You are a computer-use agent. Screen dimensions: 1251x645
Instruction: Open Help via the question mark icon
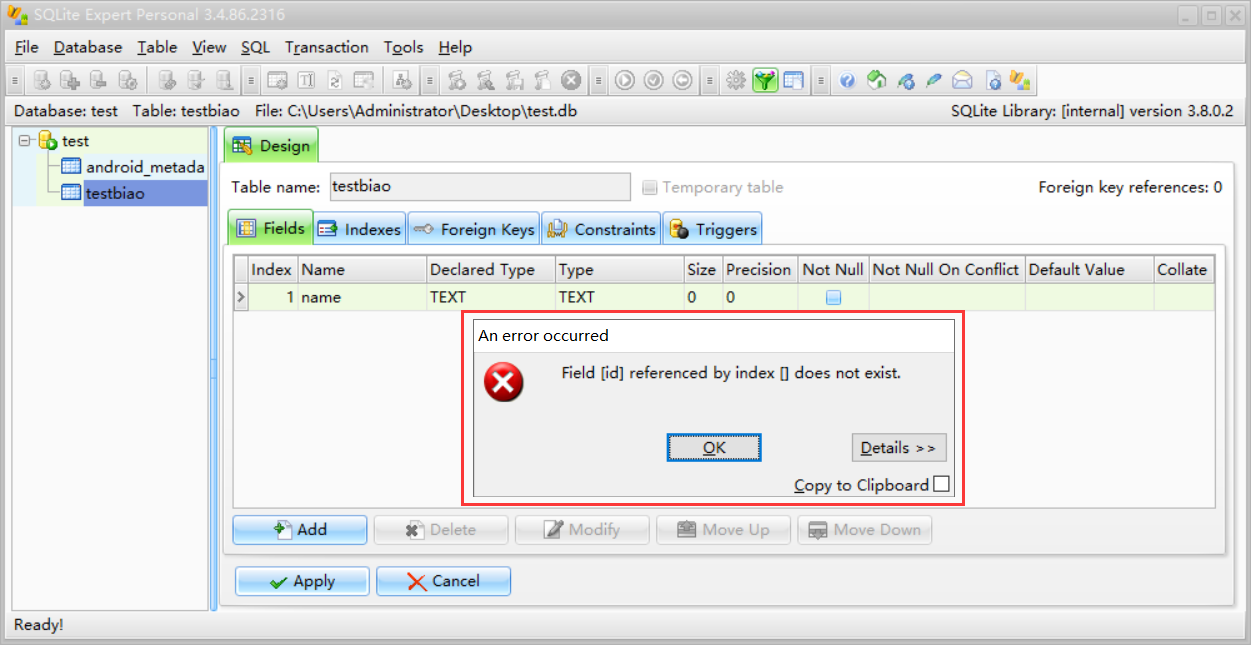pos(847,80)
